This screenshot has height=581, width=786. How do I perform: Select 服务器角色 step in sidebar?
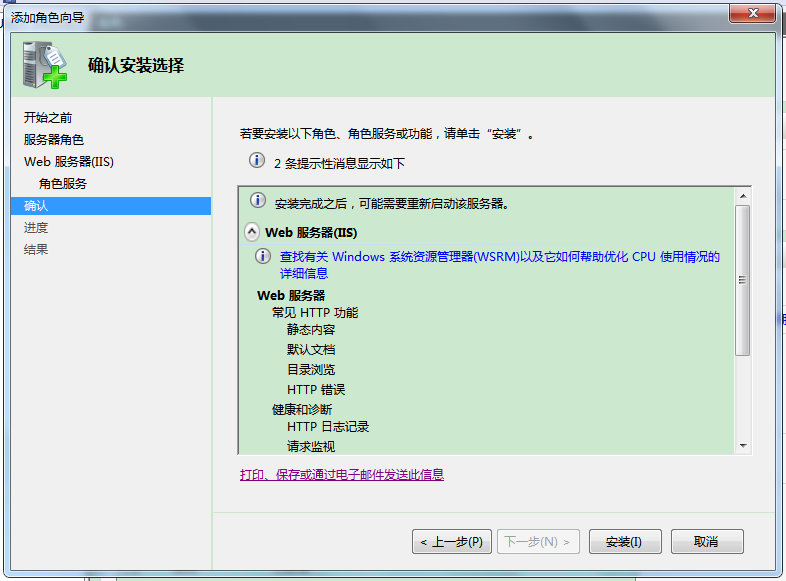click(54, 140)
